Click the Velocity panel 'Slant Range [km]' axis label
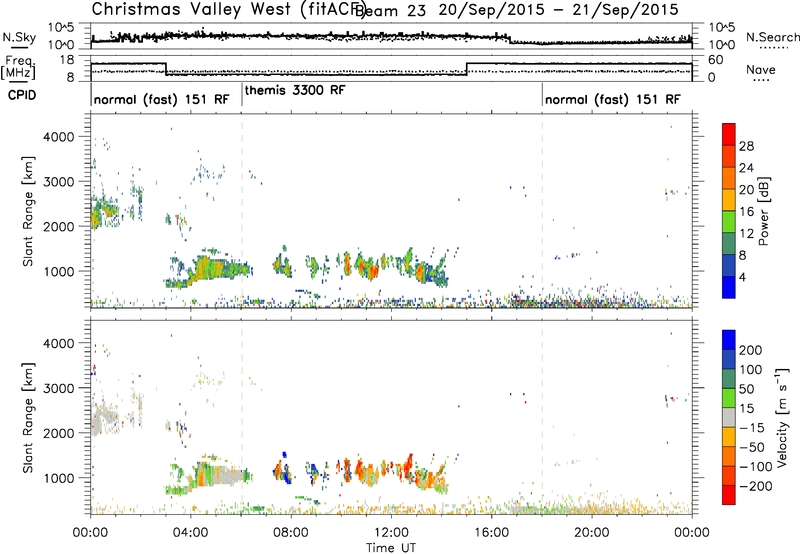800x554 pixels. (28, 418)
